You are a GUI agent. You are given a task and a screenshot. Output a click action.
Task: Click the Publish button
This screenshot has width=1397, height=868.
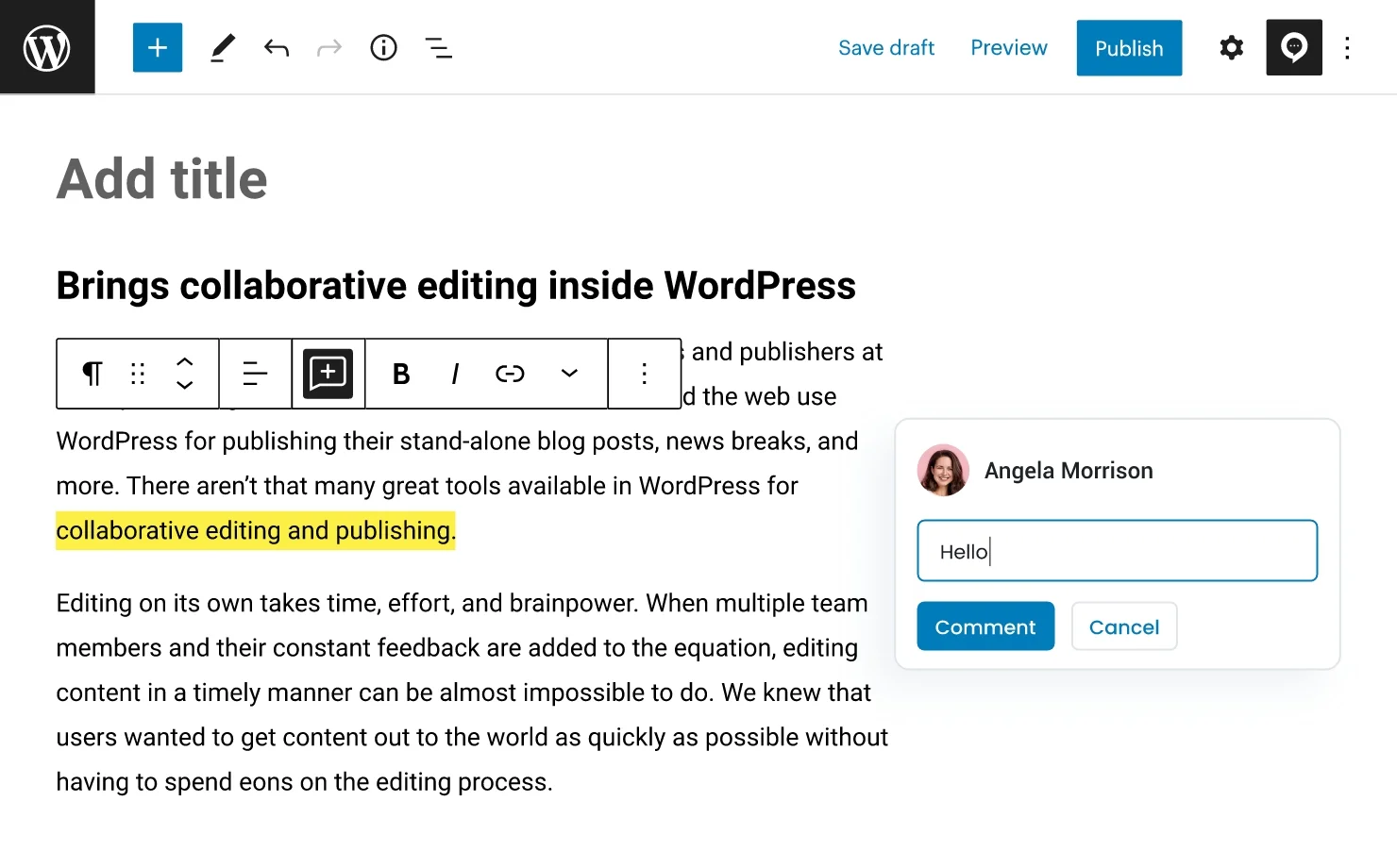[1129, 48]
